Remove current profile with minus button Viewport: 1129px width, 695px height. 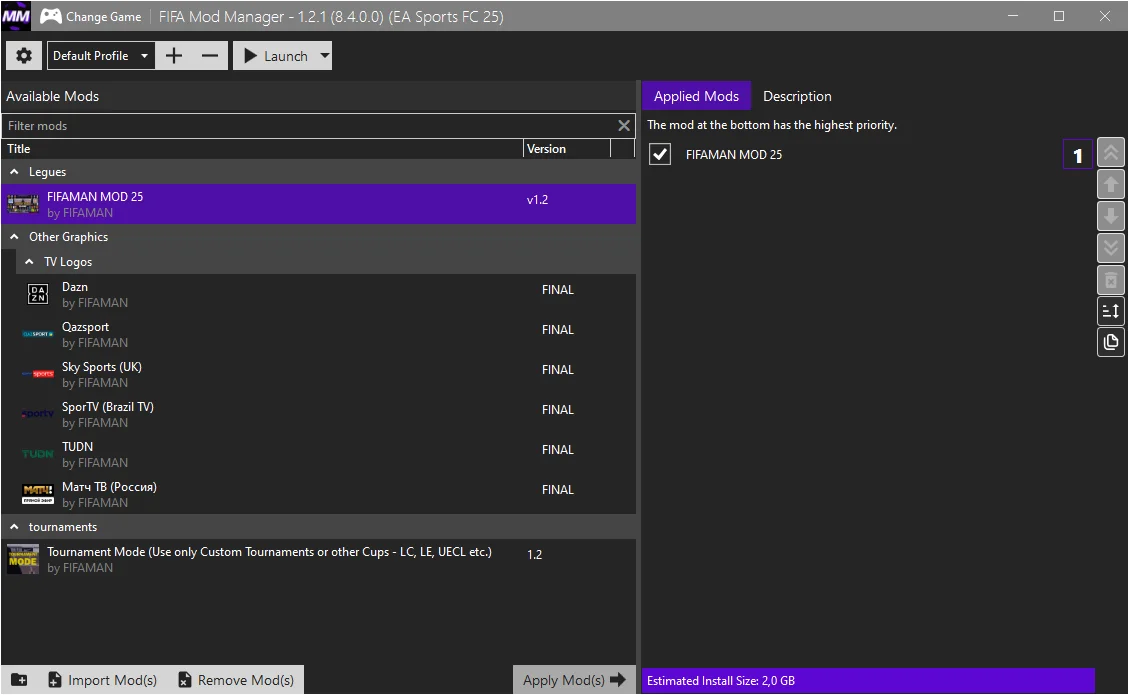pyautogui.click(x=210, y=55)
